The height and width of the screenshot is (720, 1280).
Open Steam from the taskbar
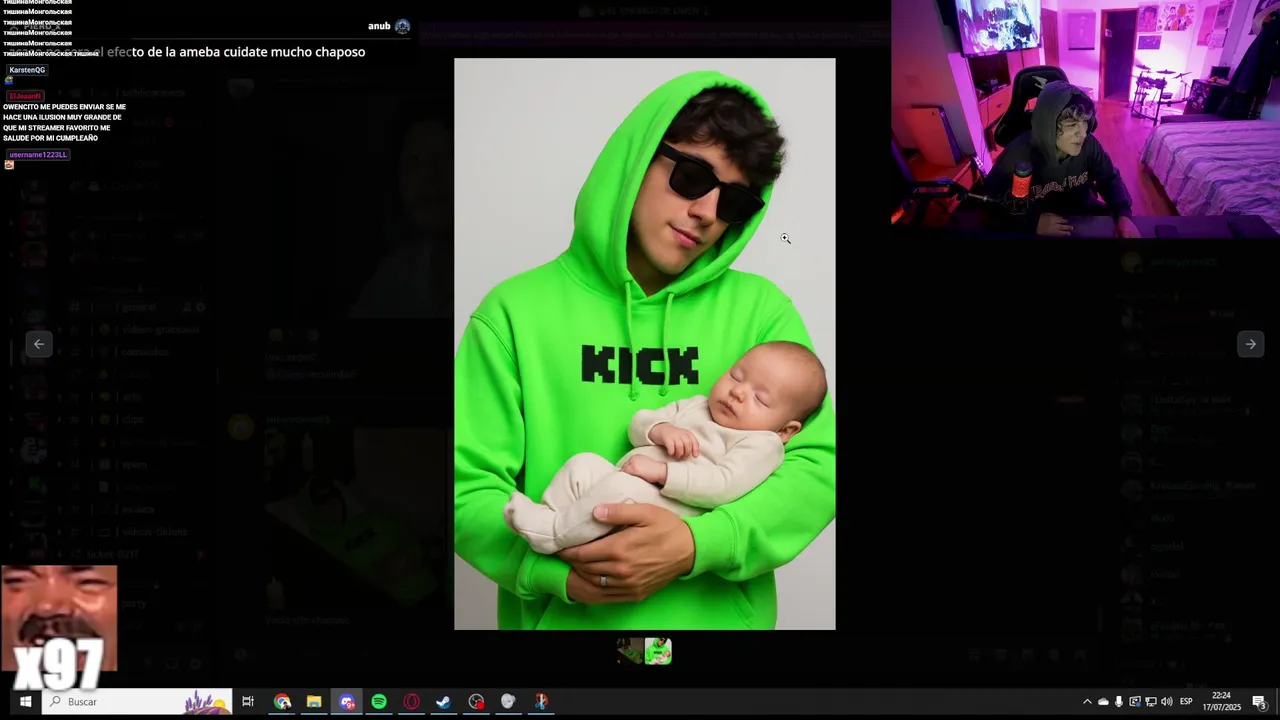[x=443, y=701]
